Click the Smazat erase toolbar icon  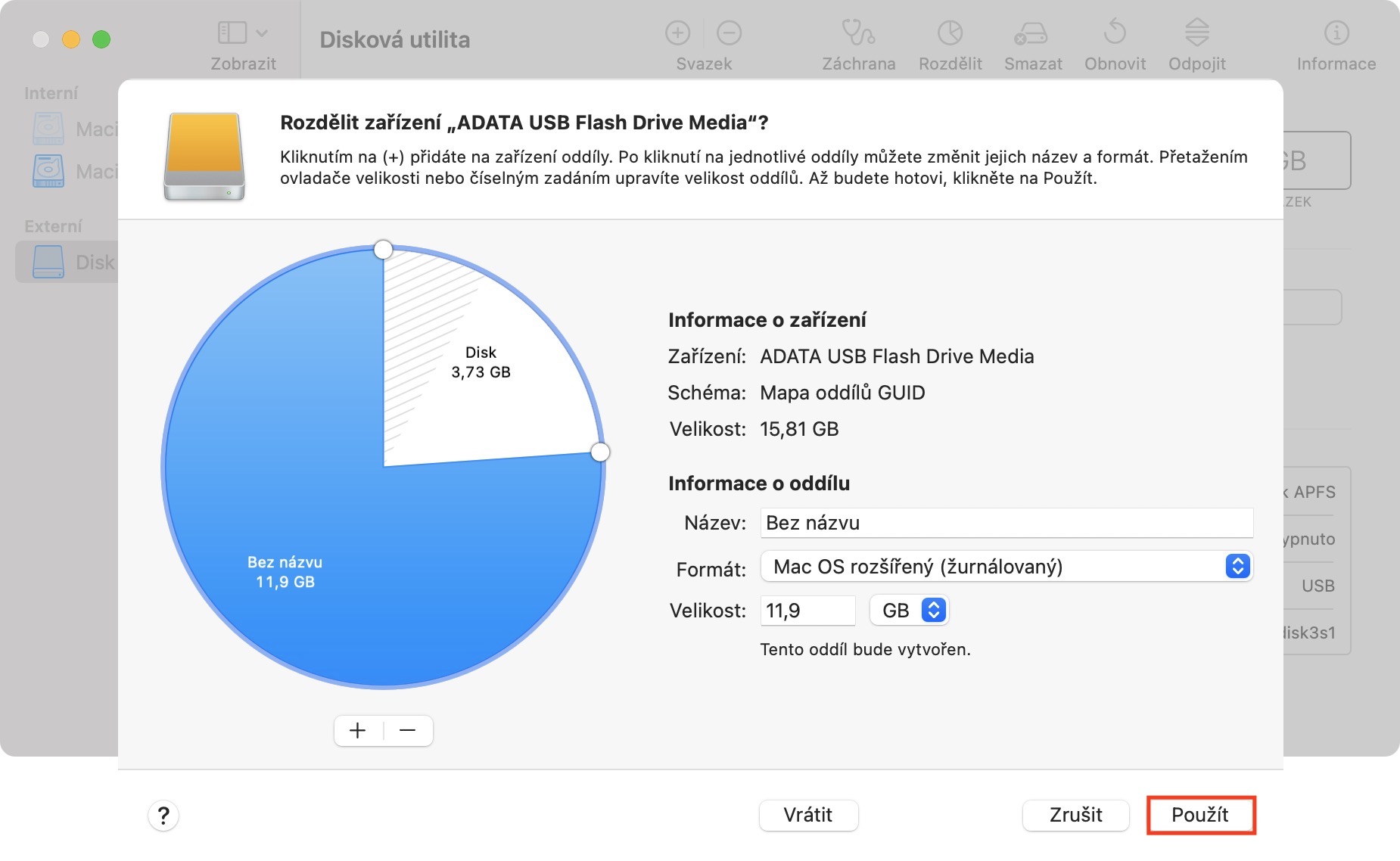point(1032,33)
